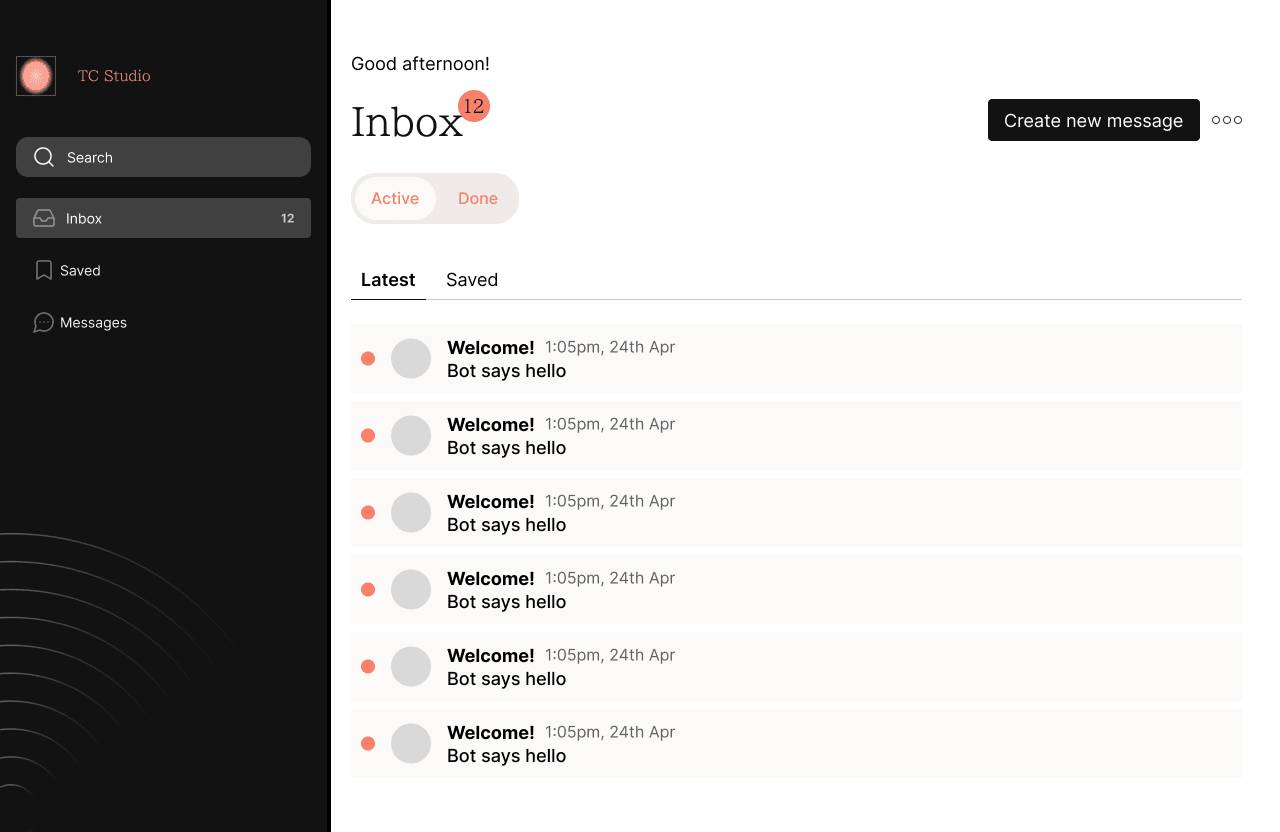Click Create new message button
Image resolution: width=1280 pixels, height=832 pixels.
(1094, 120)
